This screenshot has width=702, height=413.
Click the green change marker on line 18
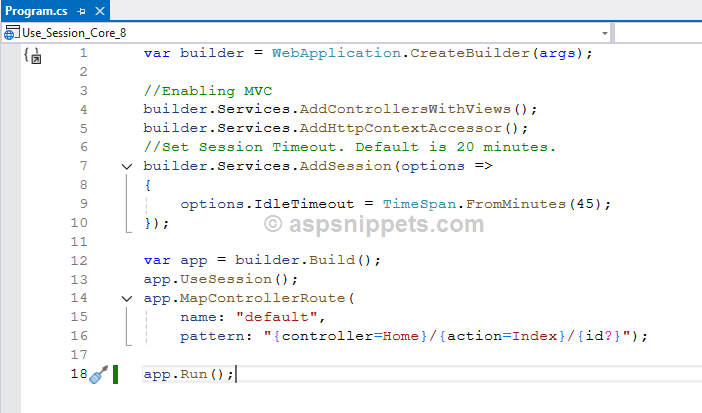point(116,374)
